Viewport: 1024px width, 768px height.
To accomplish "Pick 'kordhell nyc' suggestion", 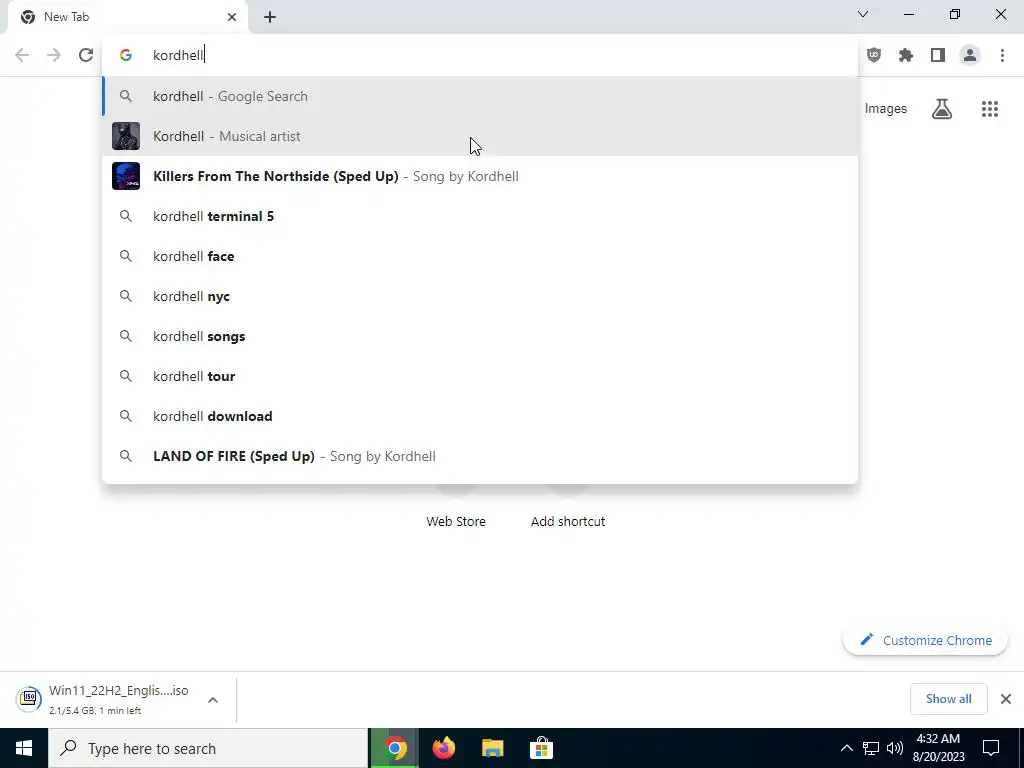I will point(480,296).
